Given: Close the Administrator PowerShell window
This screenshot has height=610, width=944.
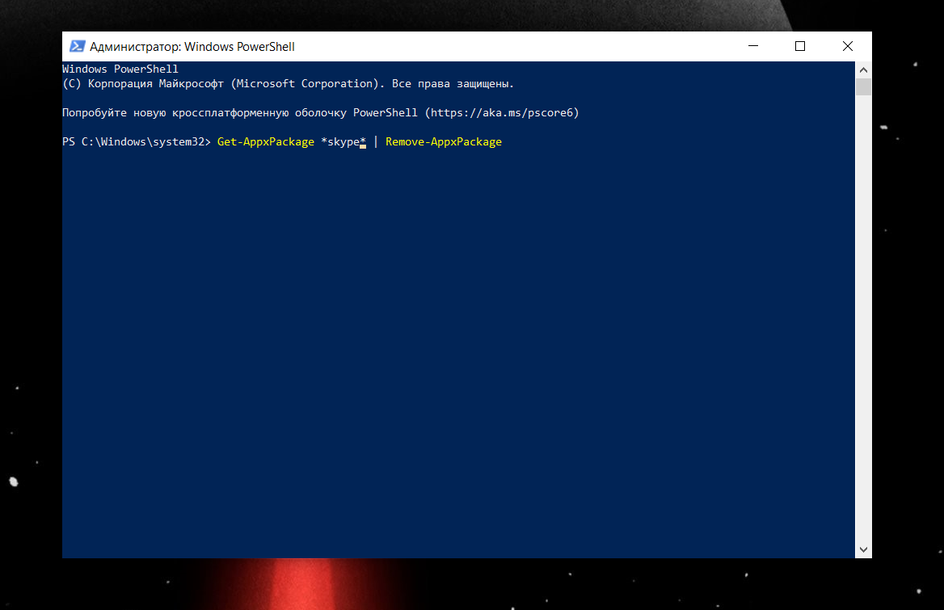Looking at the screenshot, I should tap(848, 46).
